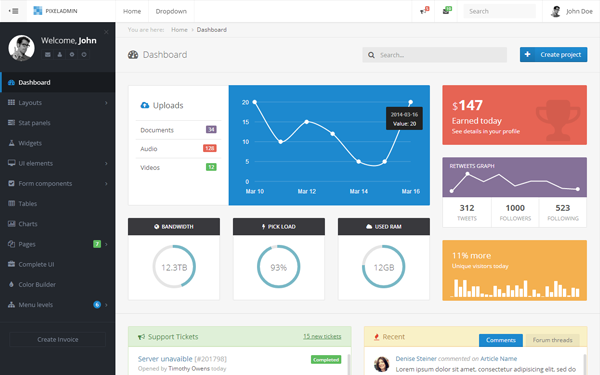Open Layouts in the sidebar
Viewport: 600px width, 375px height.
point(57,103)
